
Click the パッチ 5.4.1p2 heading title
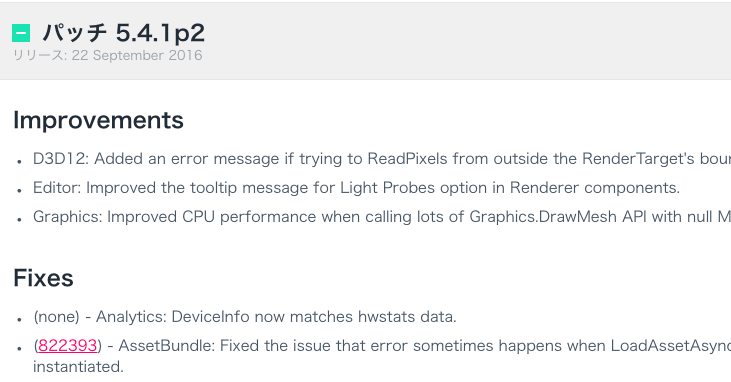tap(124, 33)
